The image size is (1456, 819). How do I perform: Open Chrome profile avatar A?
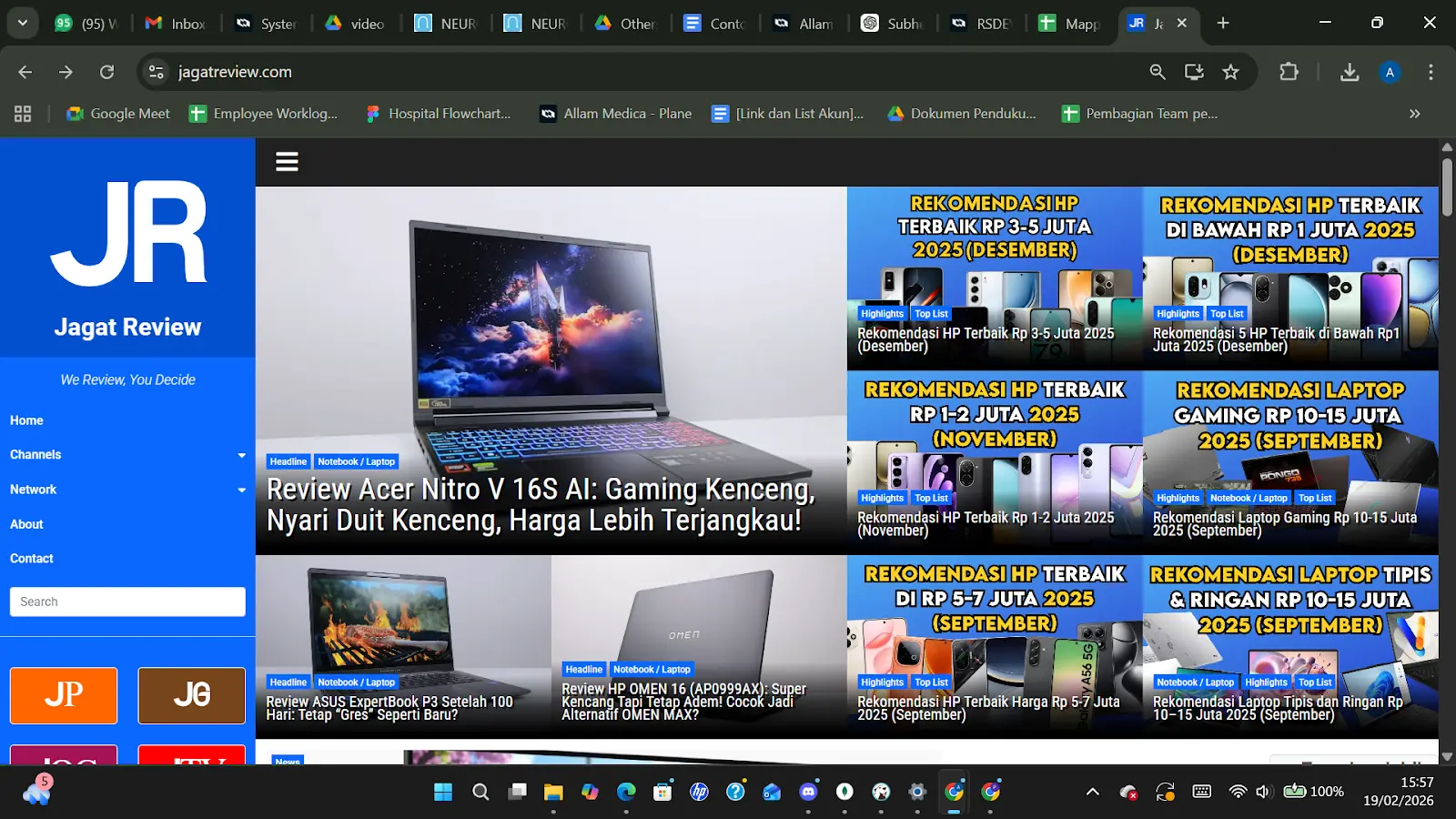pyautogui.click(x=1390, y=72)
